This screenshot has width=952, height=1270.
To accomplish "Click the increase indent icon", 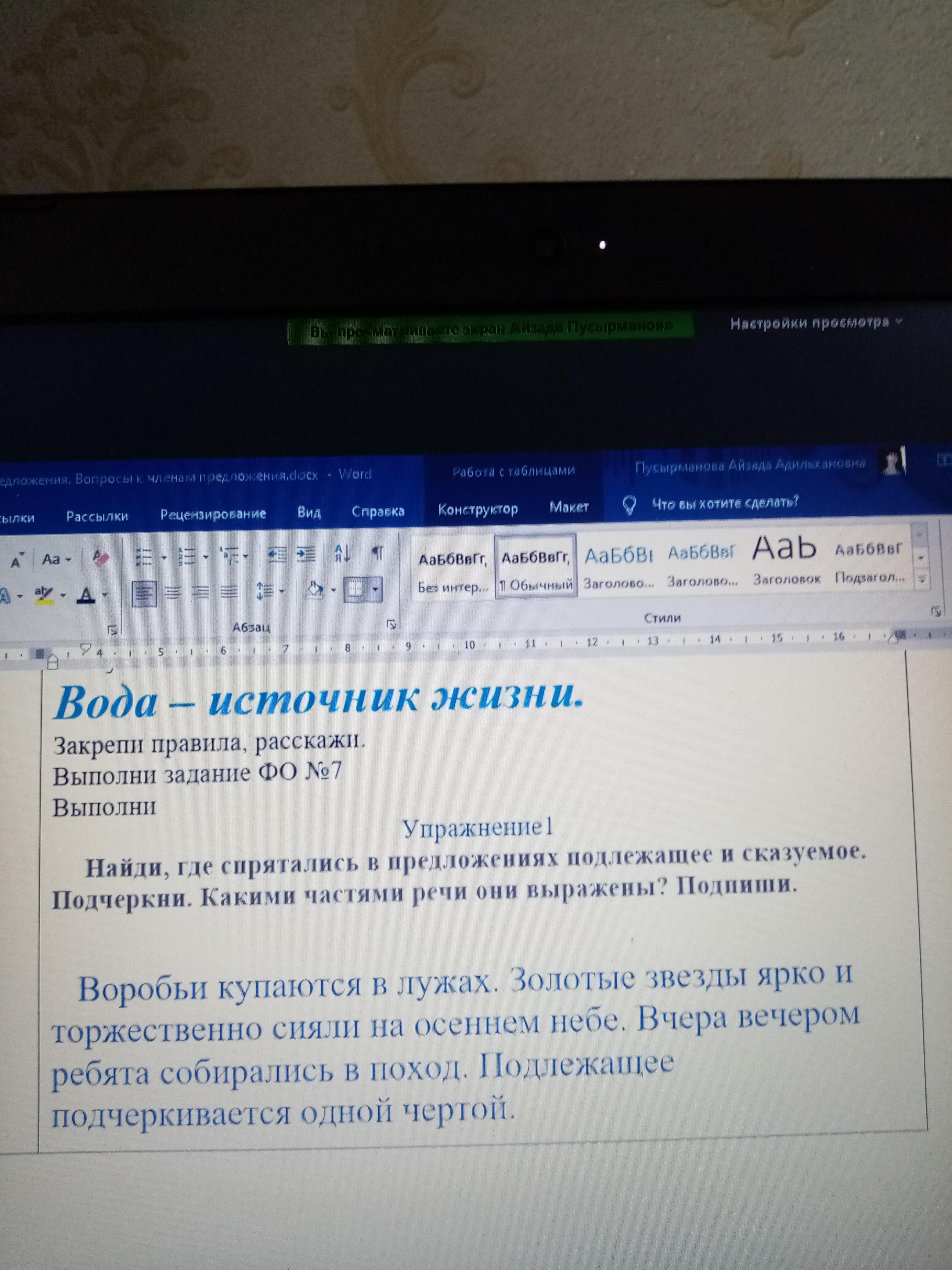I will click(306, 555).
